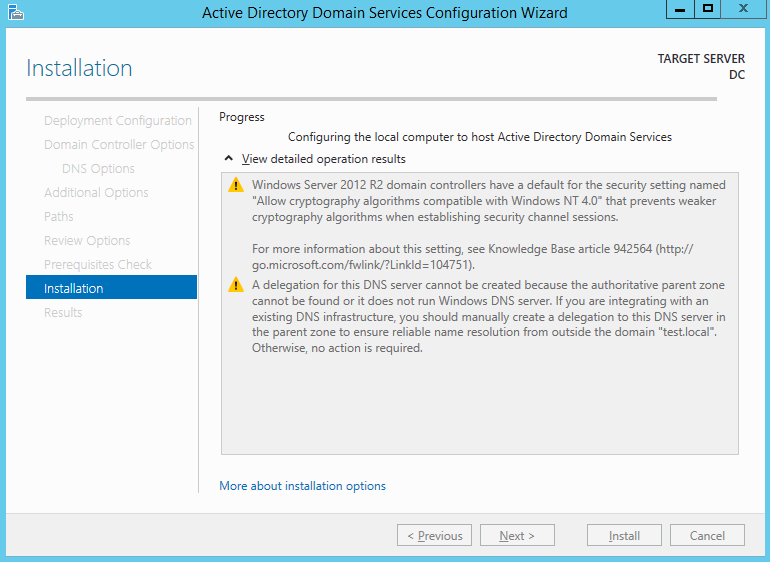Click View detailed operation results label

pyautogui.click(x=324, y=159)
